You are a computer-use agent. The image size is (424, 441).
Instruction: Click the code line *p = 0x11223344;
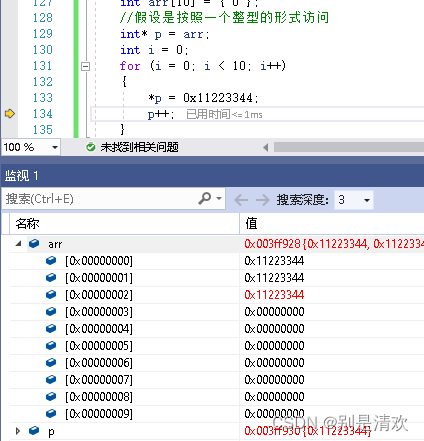coord(203,98)
